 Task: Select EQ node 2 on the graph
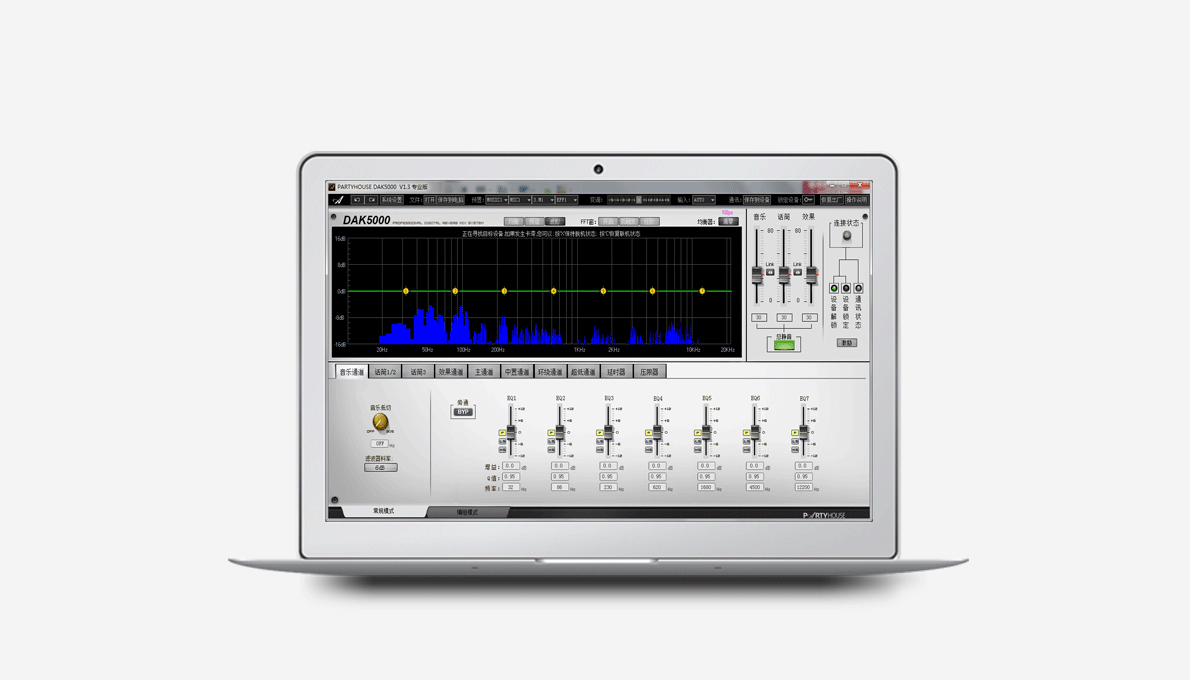pyautogui.click(x=455, y=291)
